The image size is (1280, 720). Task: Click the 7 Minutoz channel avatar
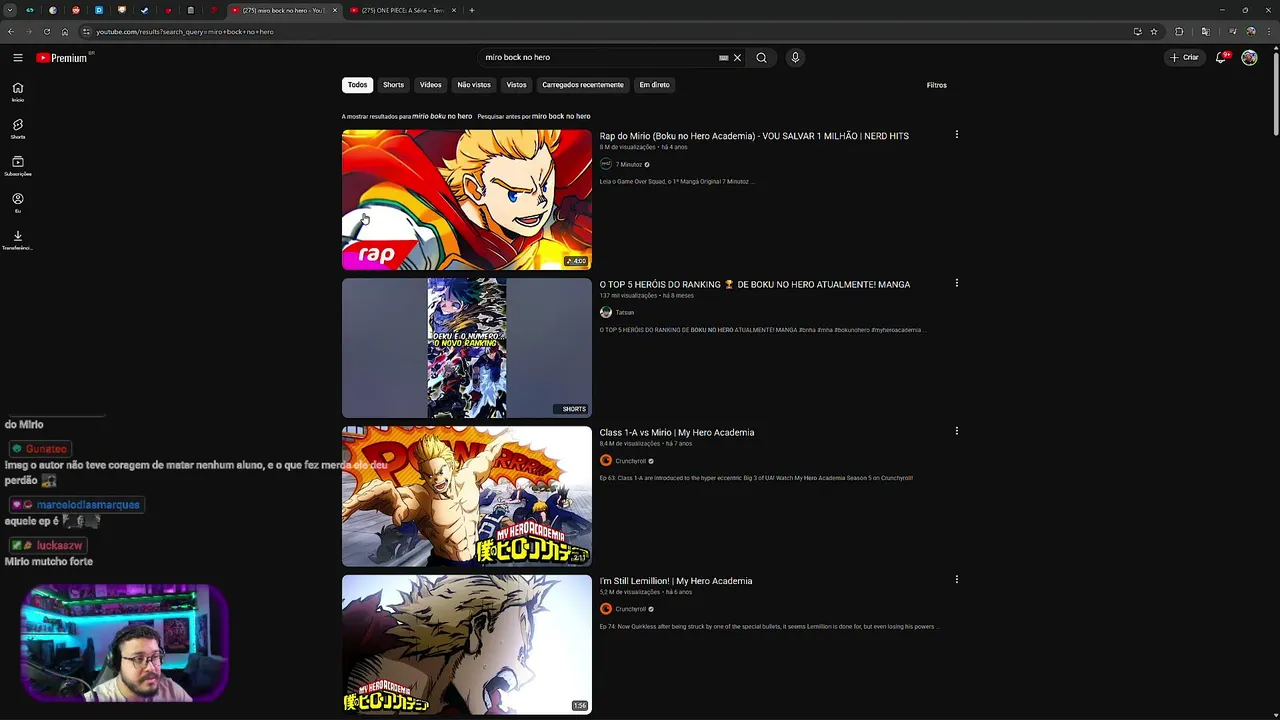(605, 164)
